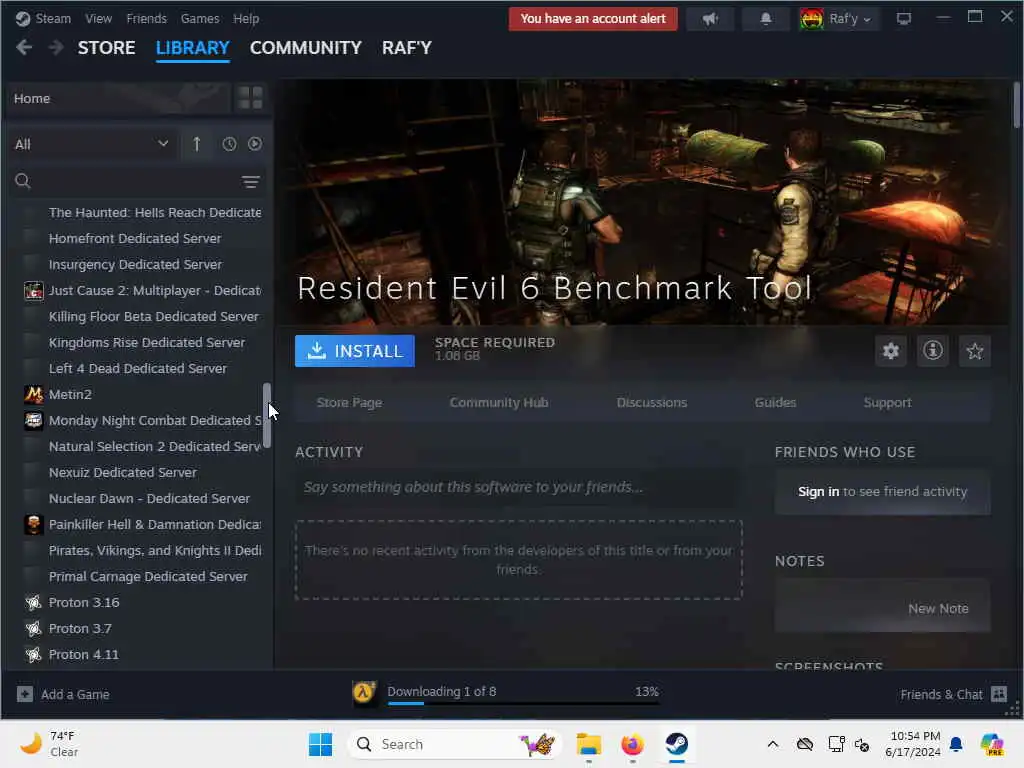The image size is (1024, 768).
Task: Open the Support link
Action: pyautogui.click(x=888, y=402)
